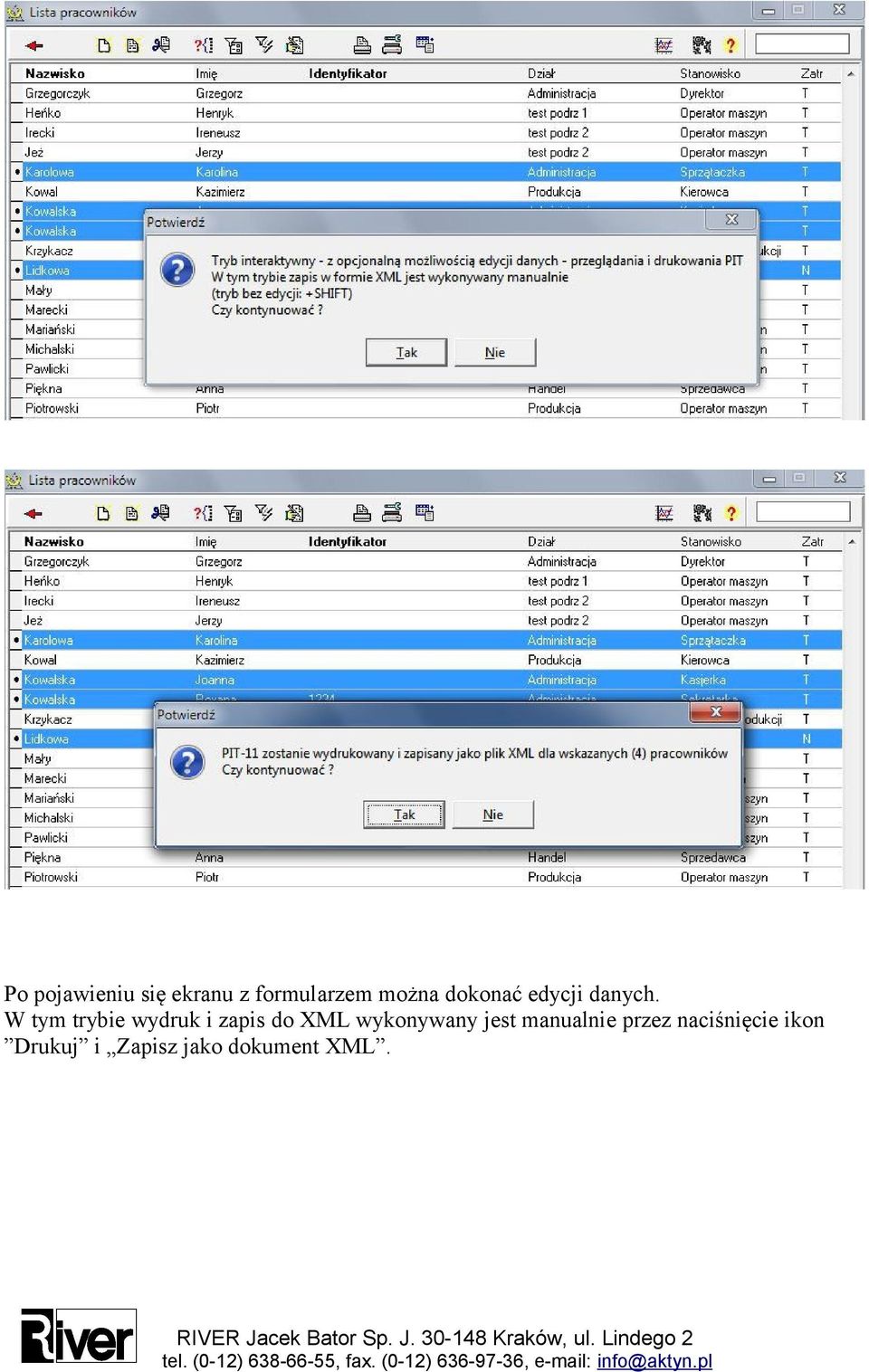869x1372 pixels.
Task: Click Nie in interactive-mode Potwierdź dialog
Action: click(495, 352)
